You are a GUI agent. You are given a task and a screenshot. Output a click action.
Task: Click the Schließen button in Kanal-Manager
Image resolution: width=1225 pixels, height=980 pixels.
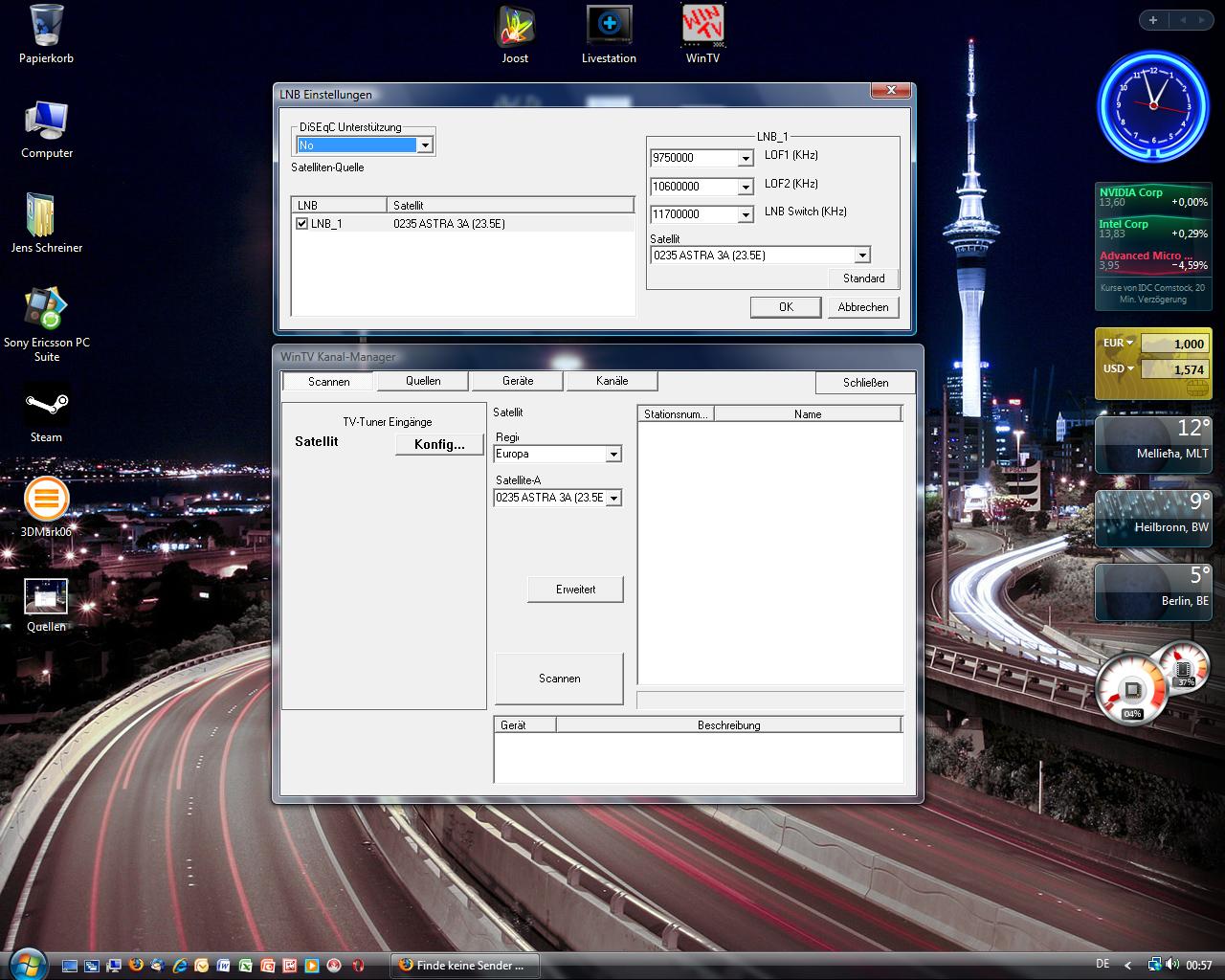(x=866, y=382)
